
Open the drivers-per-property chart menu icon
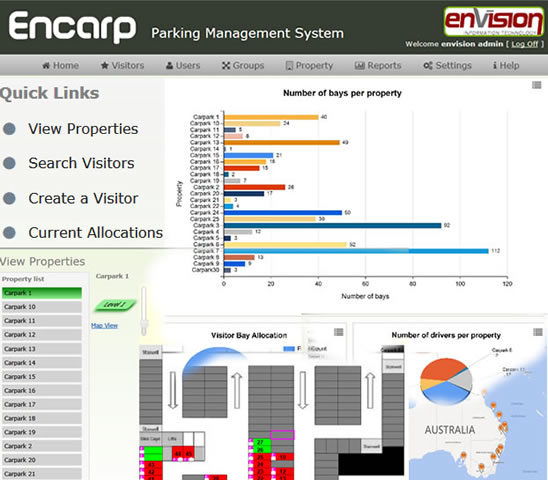(538, 332)
